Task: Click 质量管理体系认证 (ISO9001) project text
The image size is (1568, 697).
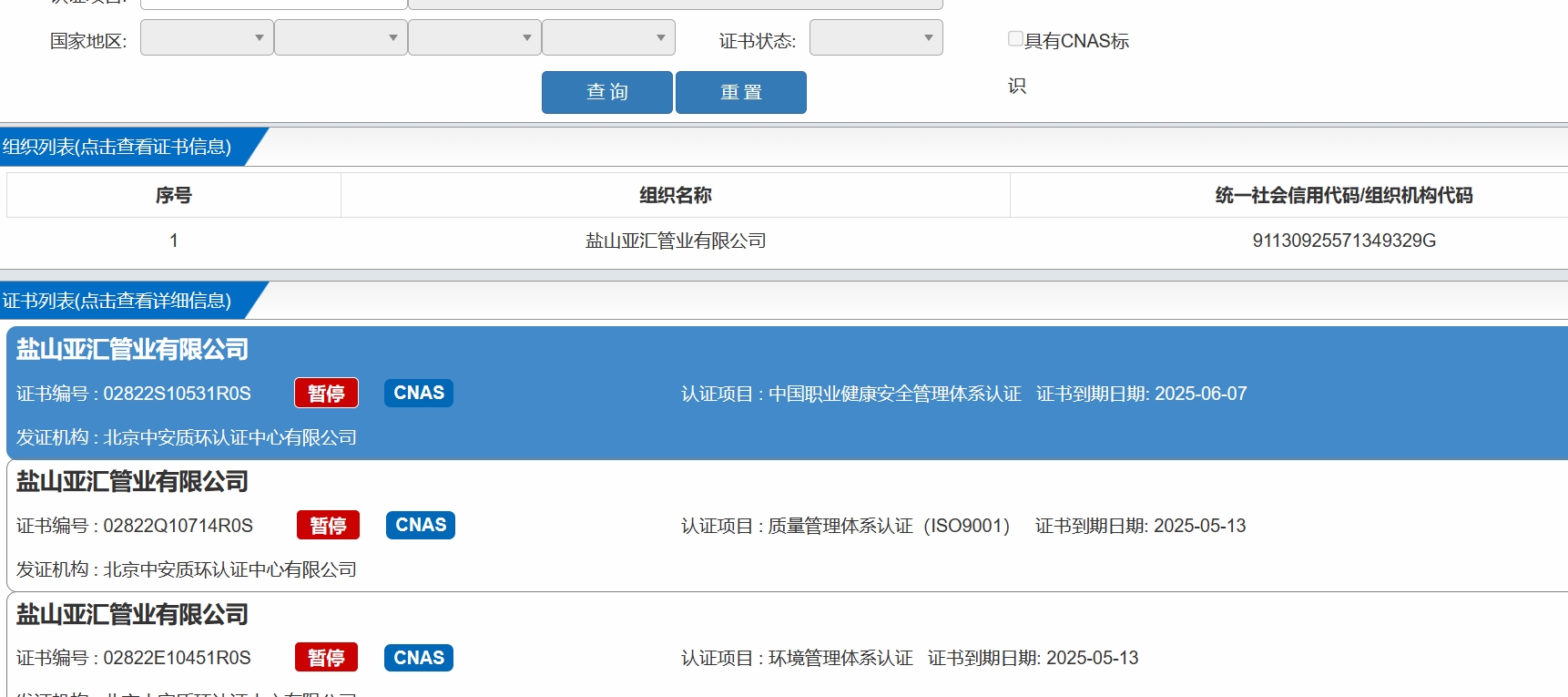Action: pos(889,526)
